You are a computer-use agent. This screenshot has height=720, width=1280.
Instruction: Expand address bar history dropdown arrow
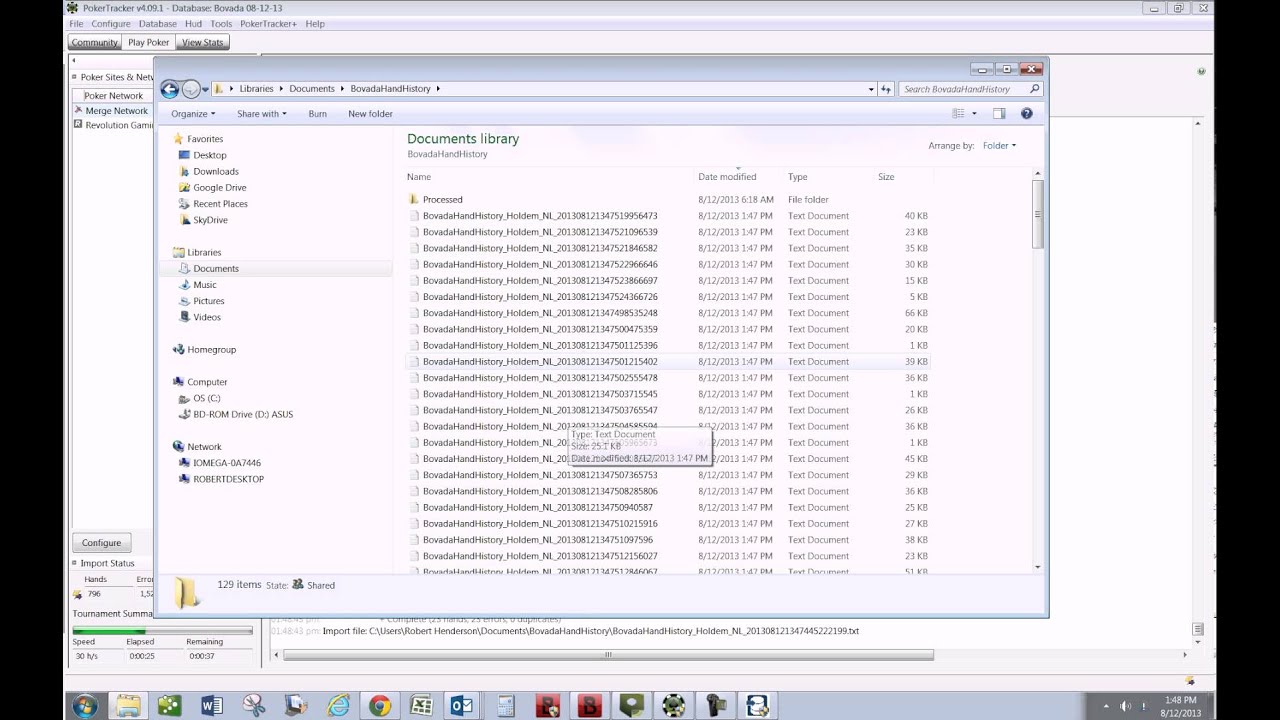(x=871, y=89)
